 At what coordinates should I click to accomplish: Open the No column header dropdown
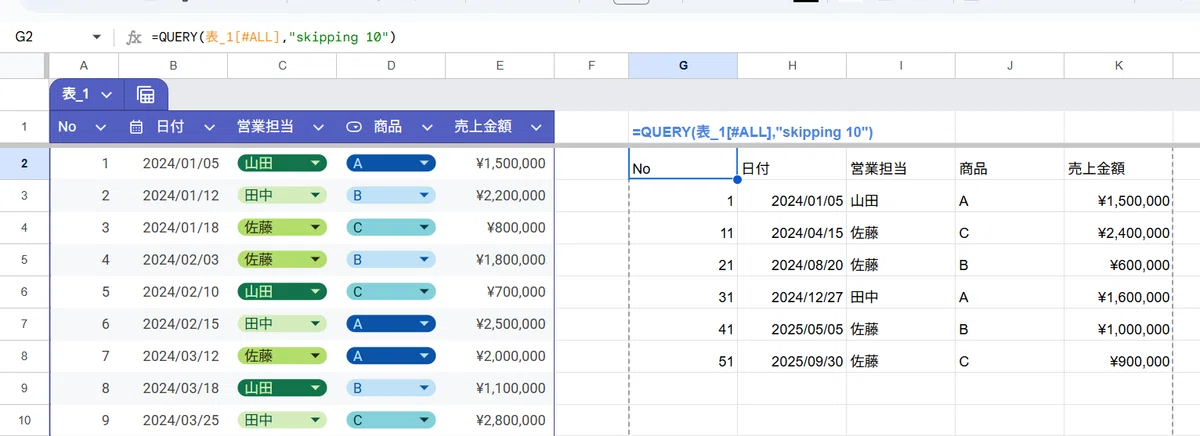(x=100, y=127)
